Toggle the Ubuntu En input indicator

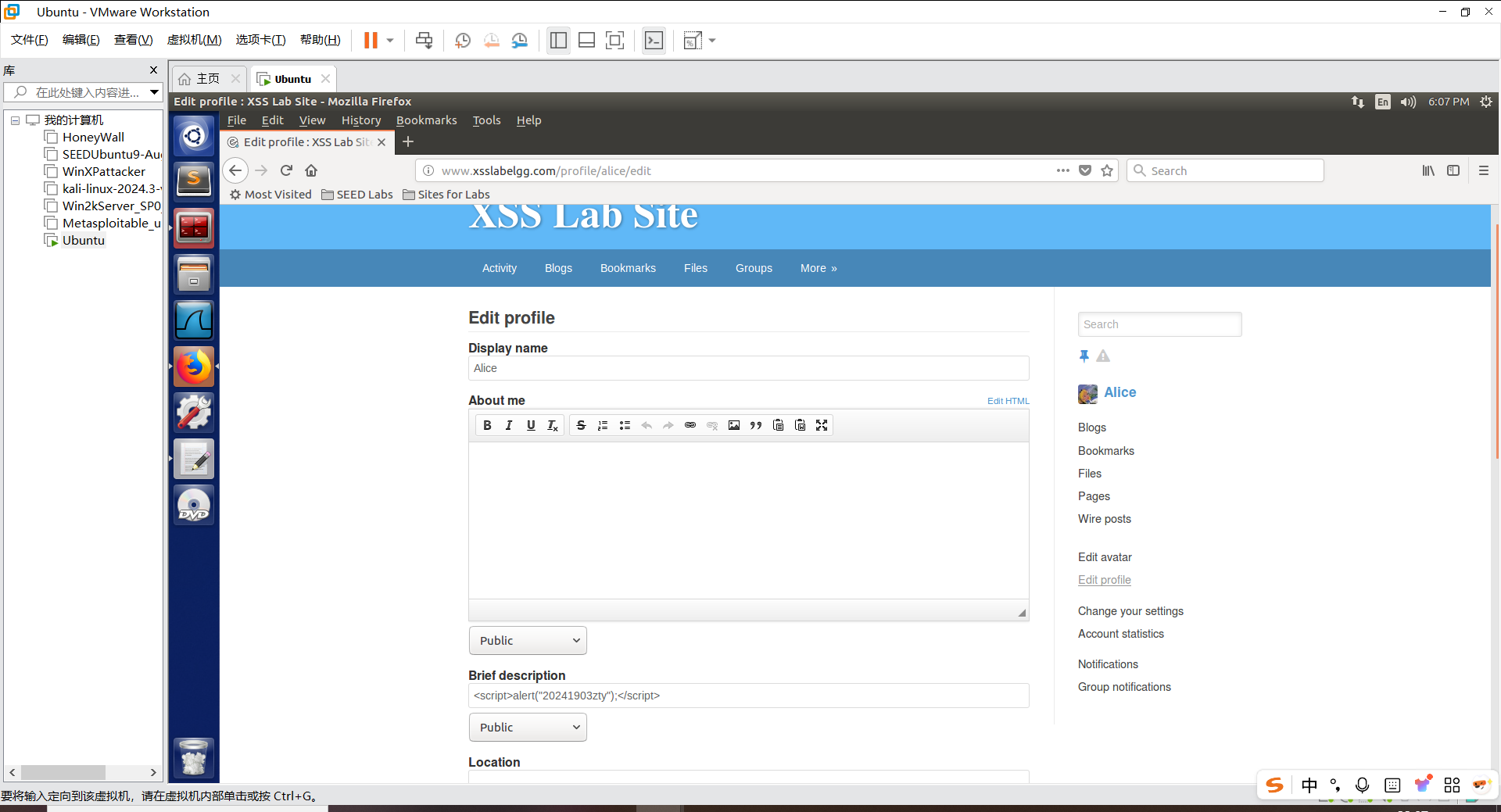coord(1383,102)
